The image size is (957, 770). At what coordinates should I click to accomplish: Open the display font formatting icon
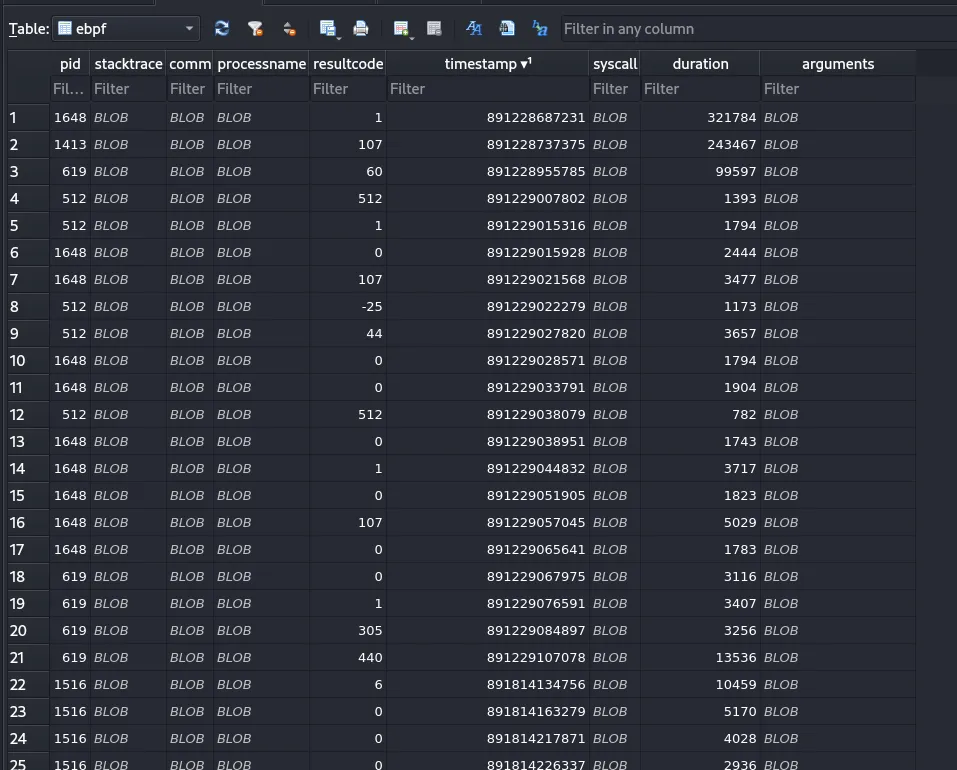click(x=474, y=29)
